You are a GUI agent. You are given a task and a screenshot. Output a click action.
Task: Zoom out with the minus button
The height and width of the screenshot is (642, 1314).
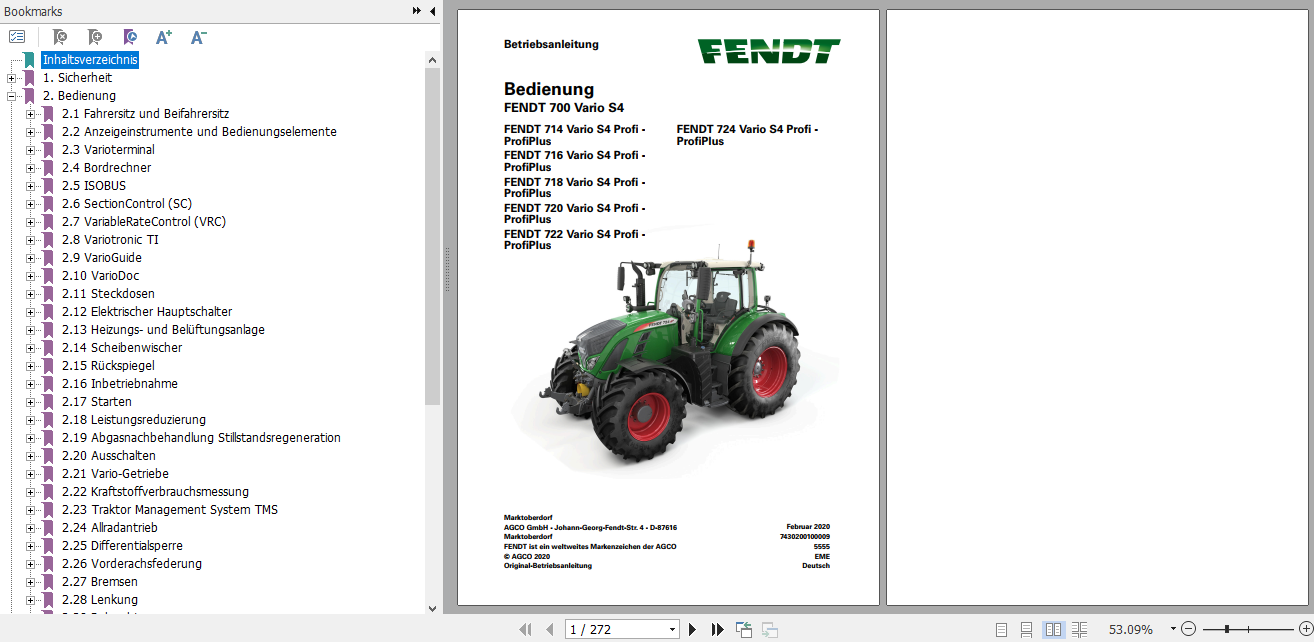(1188, 629)
